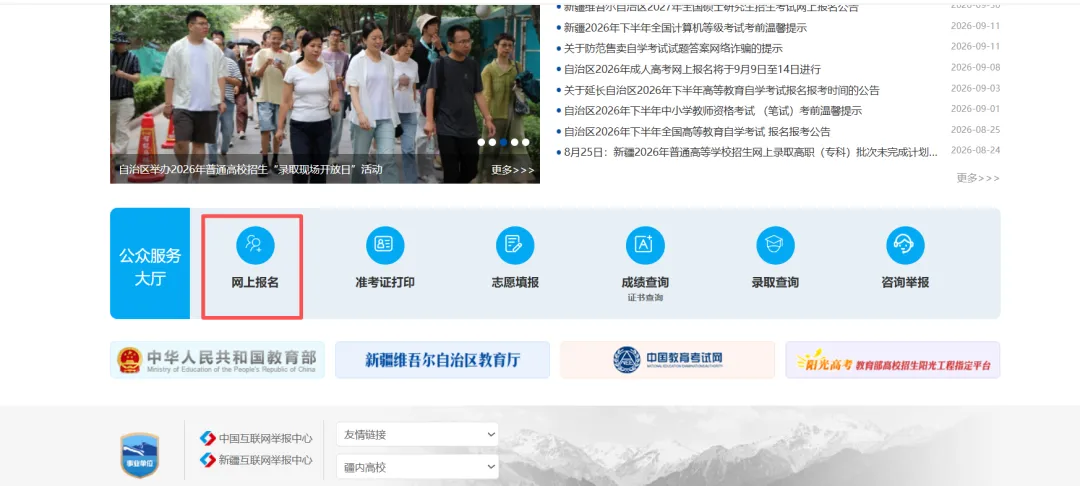
Task: Click the date 2026-08-25
Action: coord(975,129)
